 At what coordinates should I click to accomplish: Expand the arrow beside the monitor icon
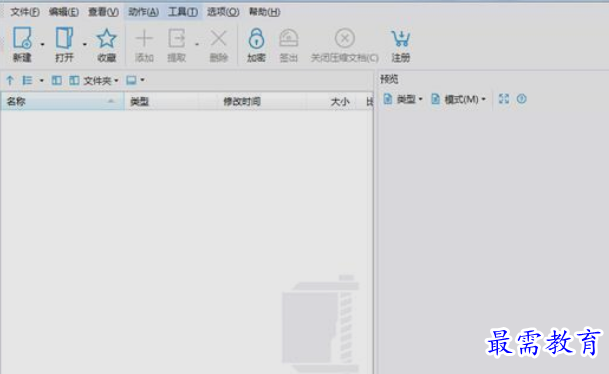143,80
